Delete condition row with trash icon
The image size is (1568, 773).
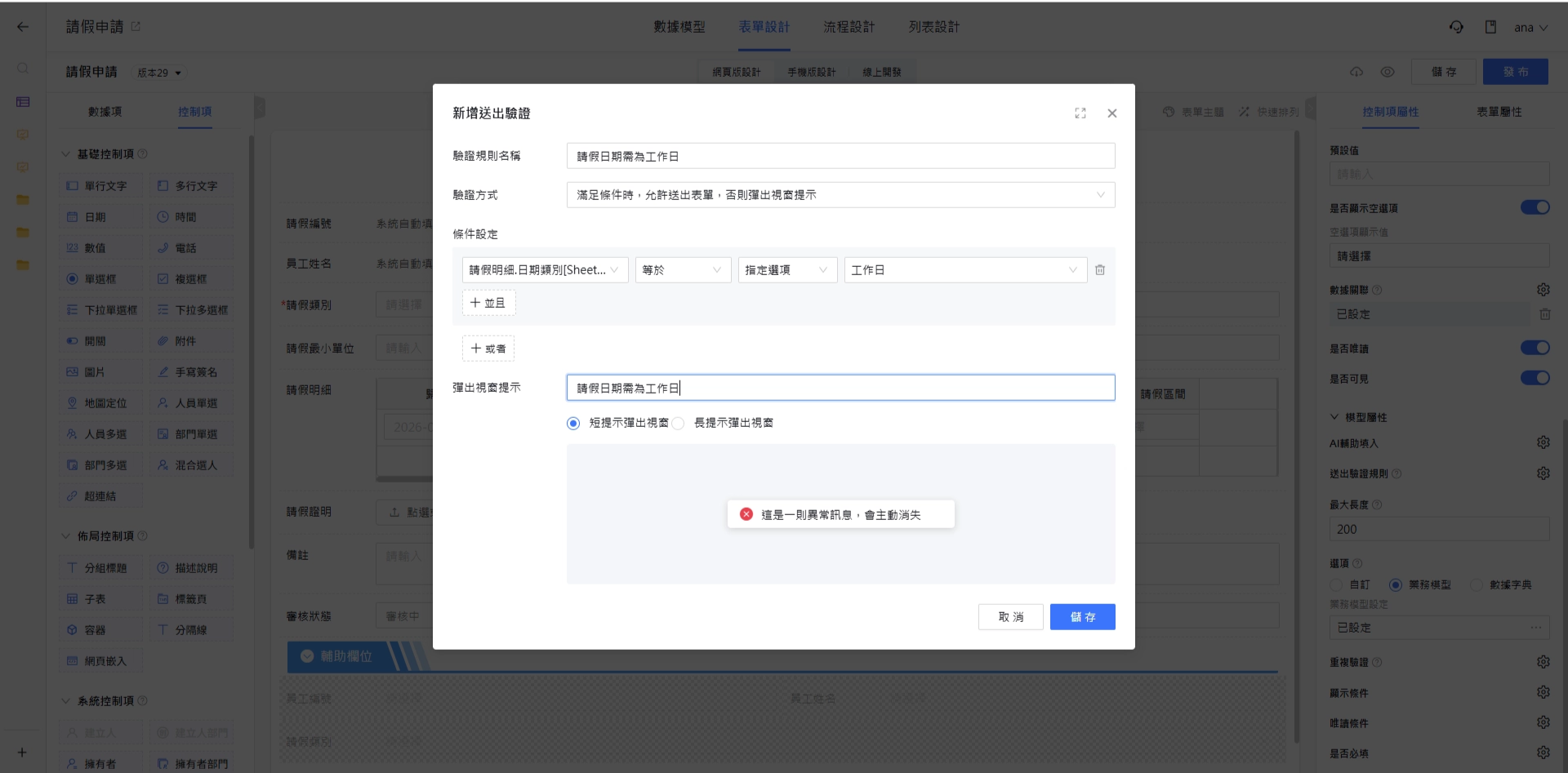pos(1100,270)
